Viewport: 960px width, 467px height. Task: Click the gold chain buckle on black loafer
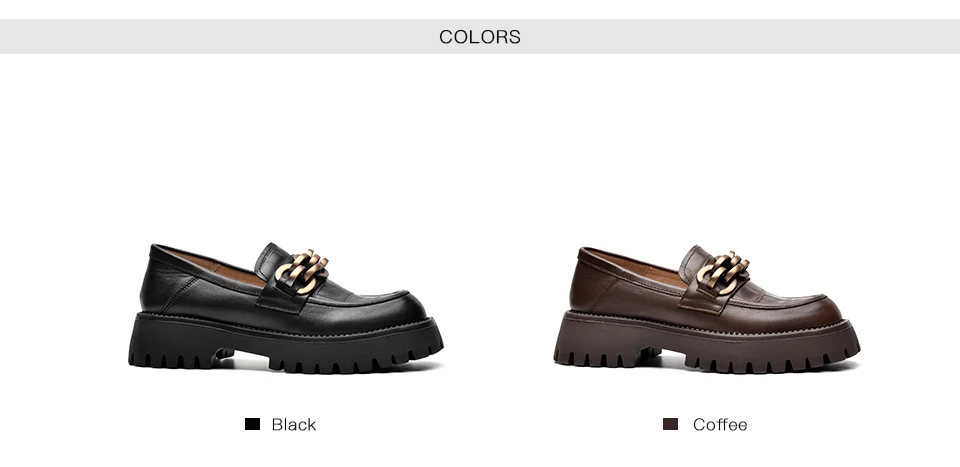(302, 271)
